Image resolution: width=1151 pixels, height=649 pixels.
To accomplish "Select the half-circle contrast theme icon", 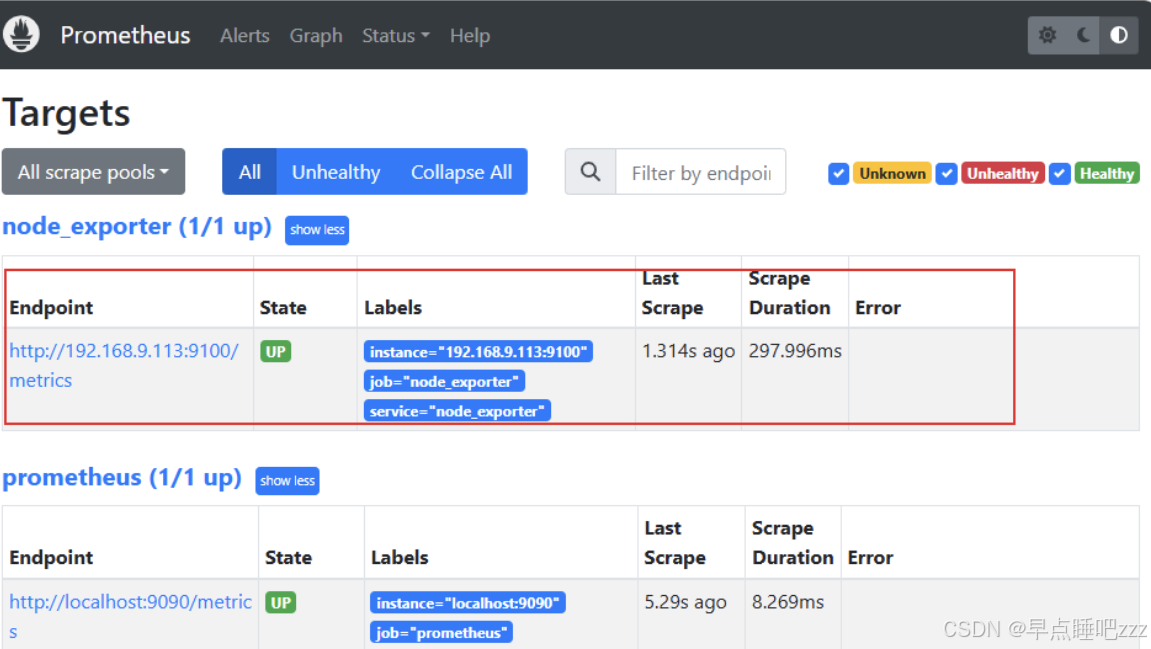I will click(x=1119, y=35).
